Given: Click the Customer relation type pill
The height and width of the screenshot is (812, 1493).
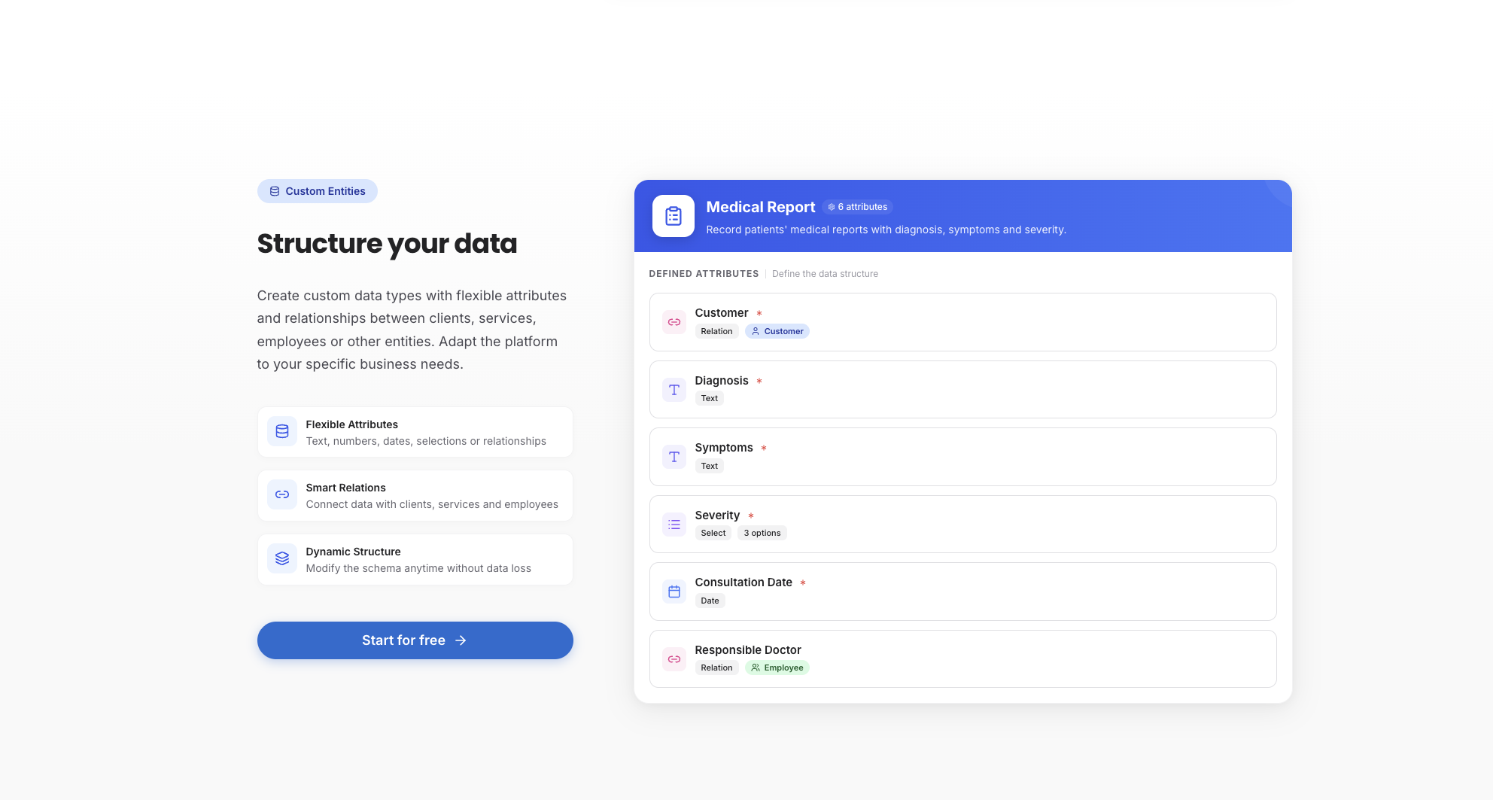Looking at the screenshot, I should click(x=777, y=331).
